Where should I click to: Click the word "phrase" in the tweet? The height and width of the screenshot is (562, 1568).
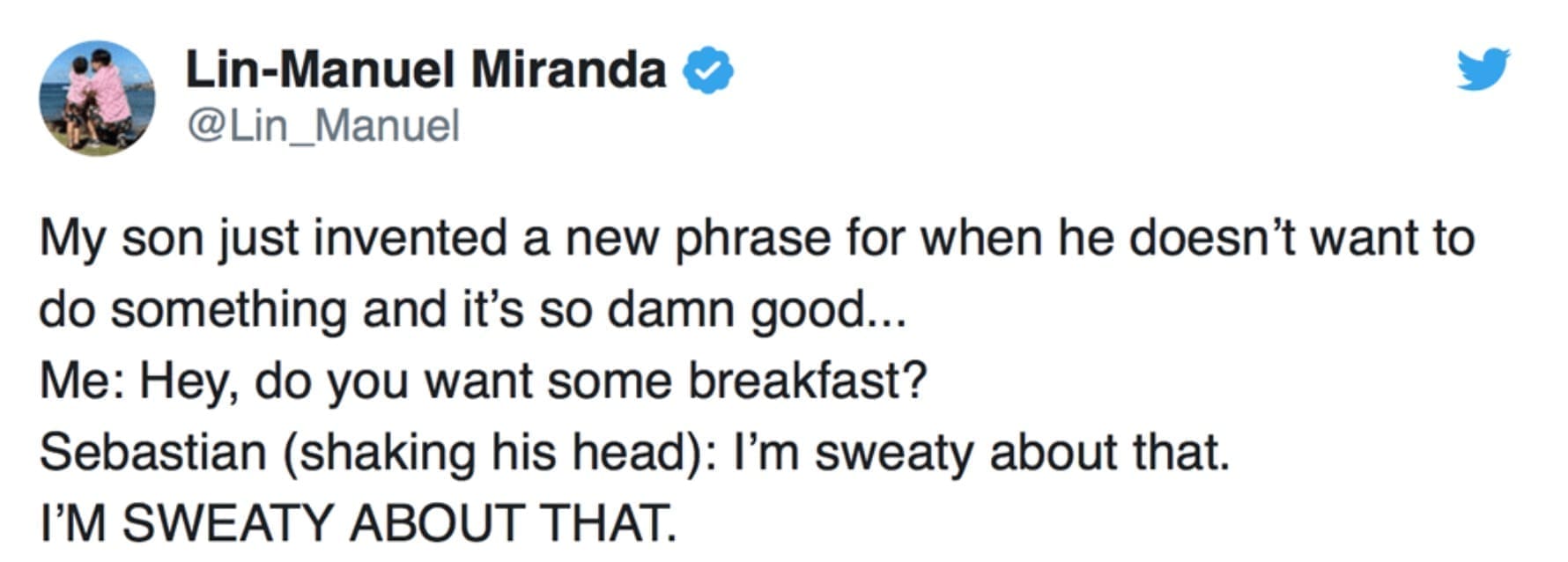752,239
